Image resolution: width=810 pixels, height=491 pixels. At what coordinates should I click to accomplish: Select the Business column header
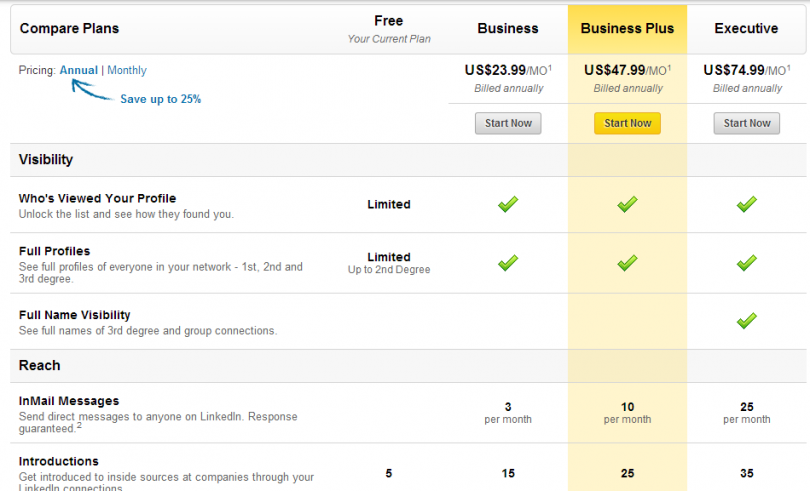pos(508,28)
